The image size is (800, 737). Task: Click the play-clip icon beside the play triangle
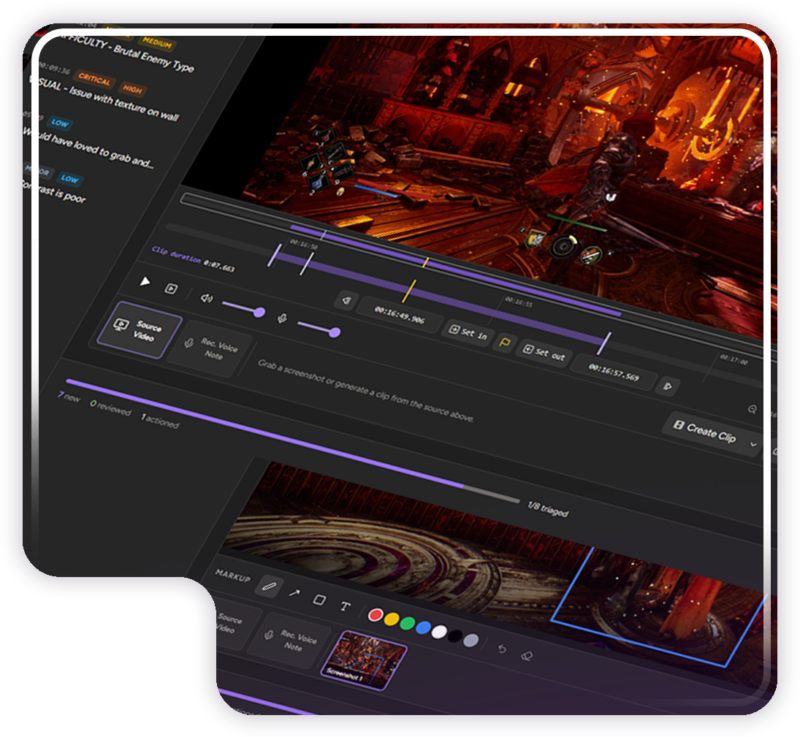coord(171,289)
